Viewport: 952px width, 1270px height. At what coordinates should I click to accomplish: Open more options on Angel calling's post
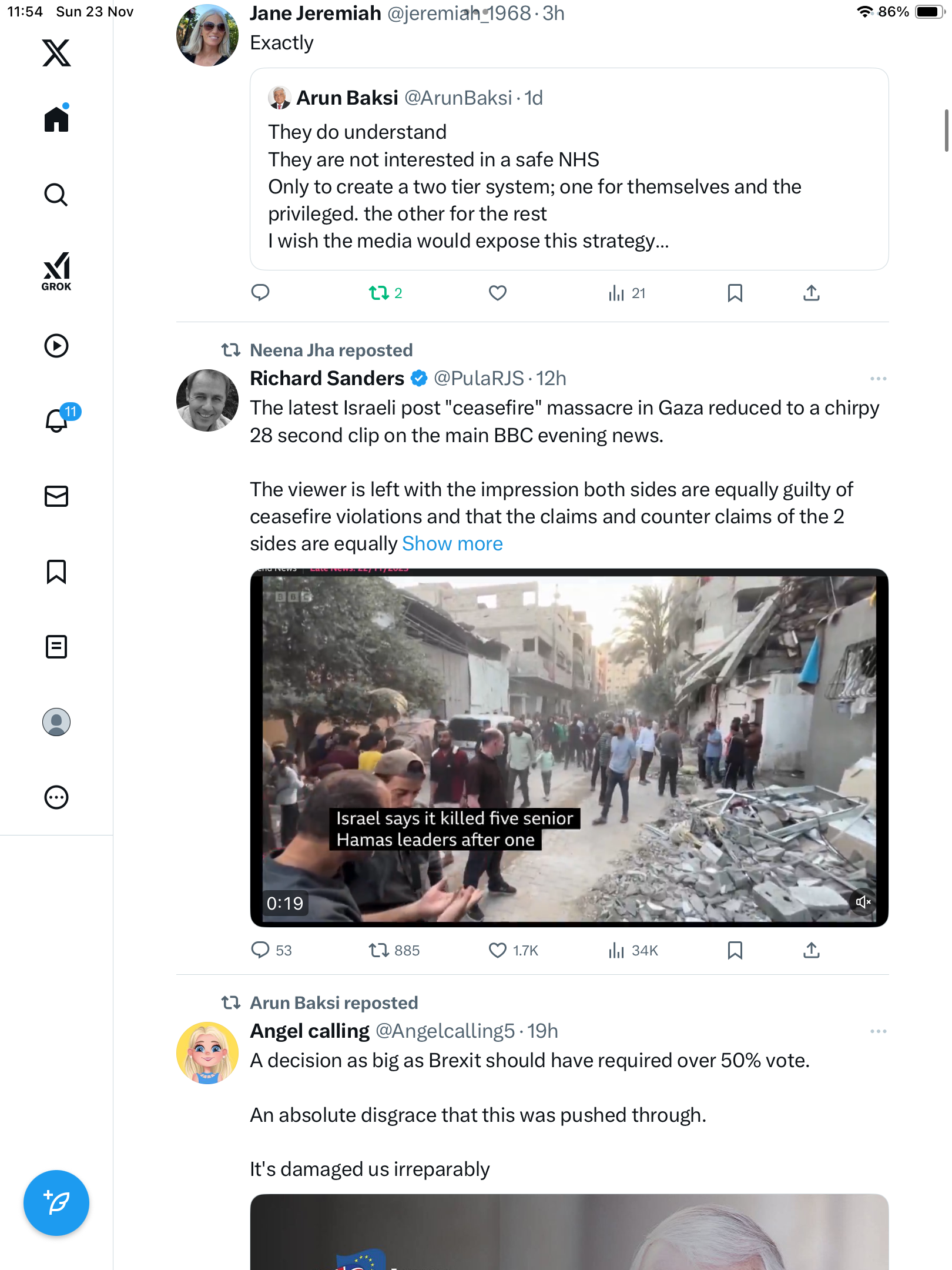[x=878, y=1031]
